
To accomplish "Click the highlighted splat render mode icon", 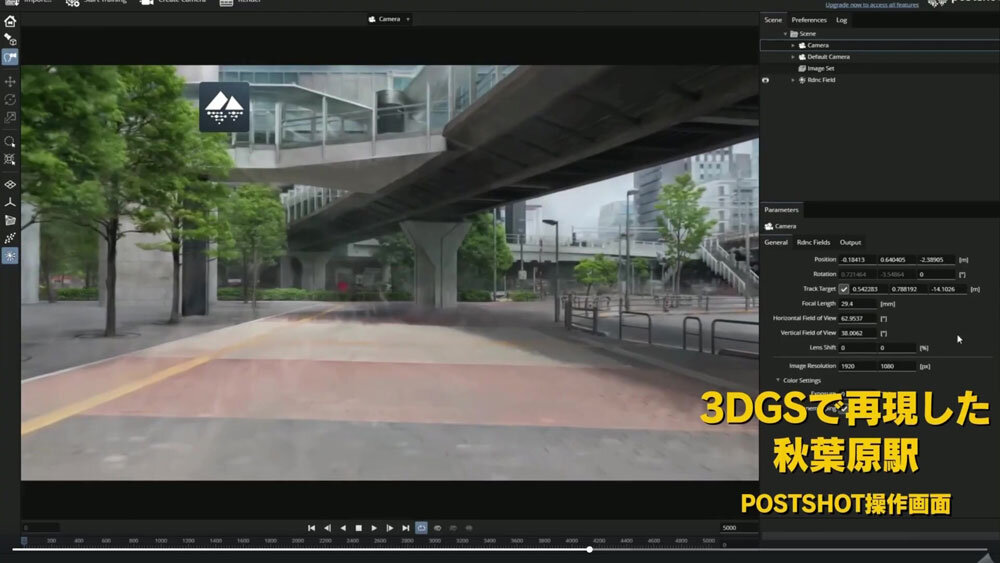I will pyautogui.click(x=10, y=256).
